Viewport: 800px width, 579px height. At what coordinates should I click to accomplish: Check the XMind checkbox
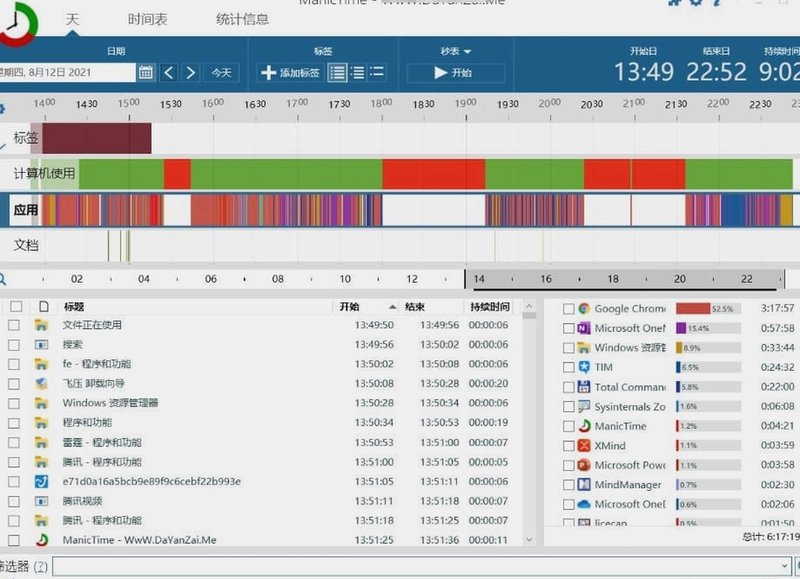click(568, 446)
